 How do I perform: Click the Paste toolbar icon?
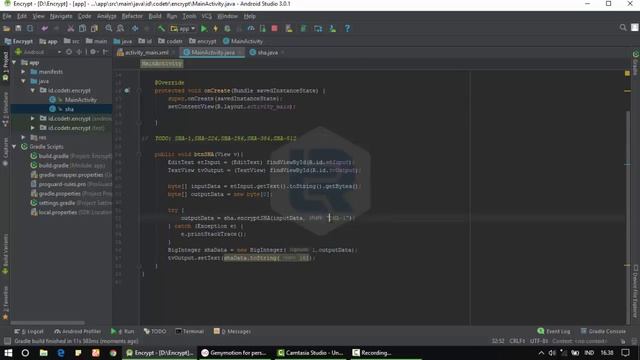pyautogui.click(x=94, y=29)
